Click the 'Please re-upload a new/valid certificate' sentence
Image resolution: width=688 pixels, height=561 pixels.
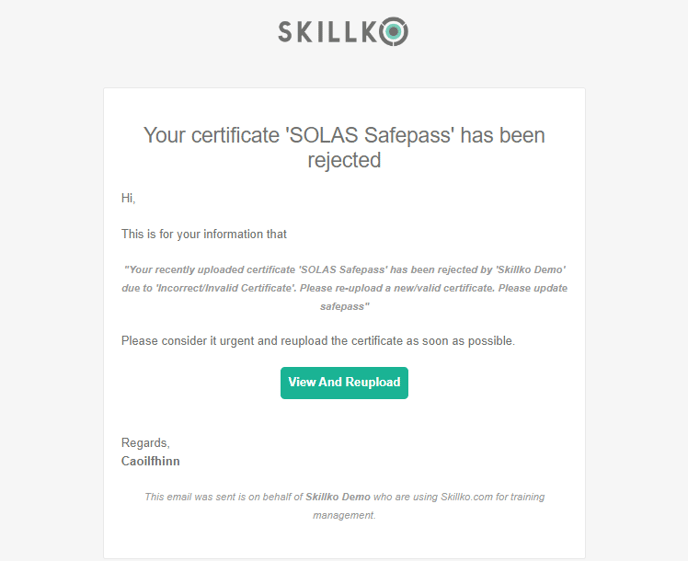(x=397, y=288)
